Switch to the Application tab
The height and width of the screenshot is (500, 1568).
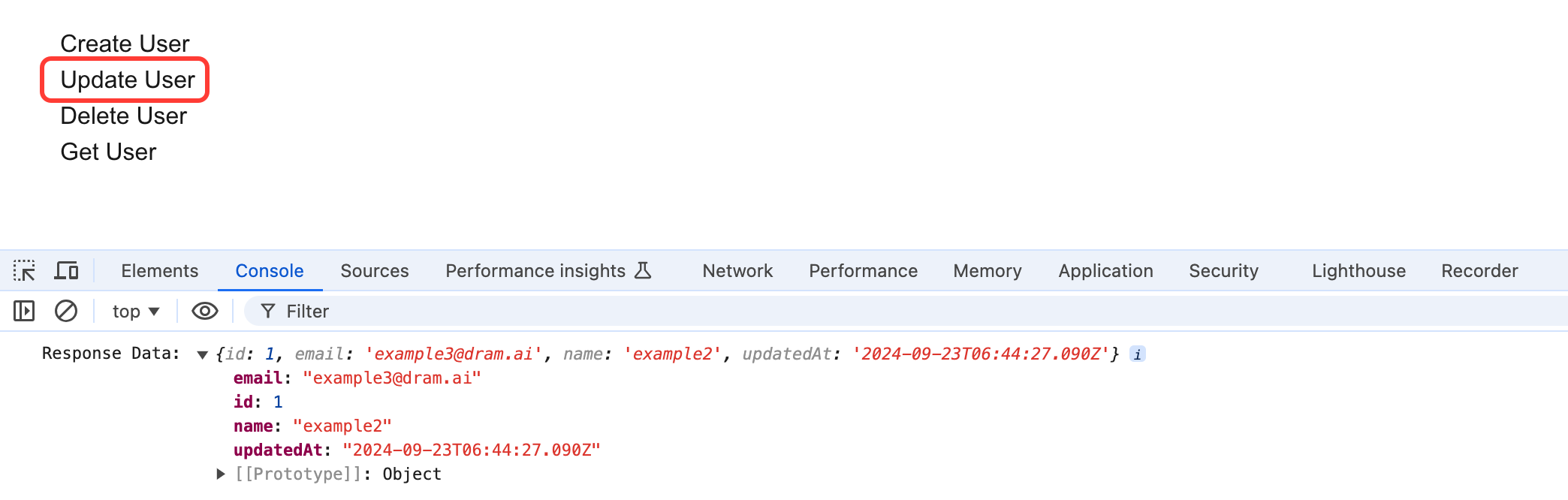pyautogui.click(x=1105, y=271)
